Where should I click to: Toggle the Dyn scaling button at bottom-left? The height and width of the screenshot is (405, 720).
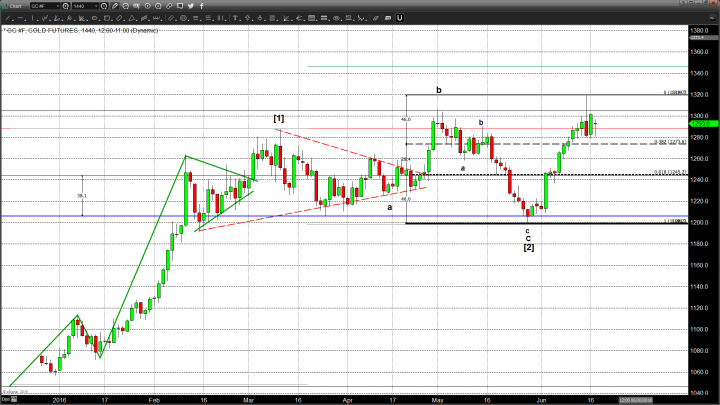(6, 399)
